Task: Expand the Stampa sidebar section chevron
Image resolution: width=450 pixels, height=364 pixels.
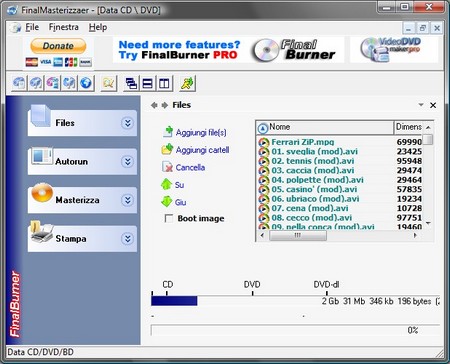Action: (127, 239)
